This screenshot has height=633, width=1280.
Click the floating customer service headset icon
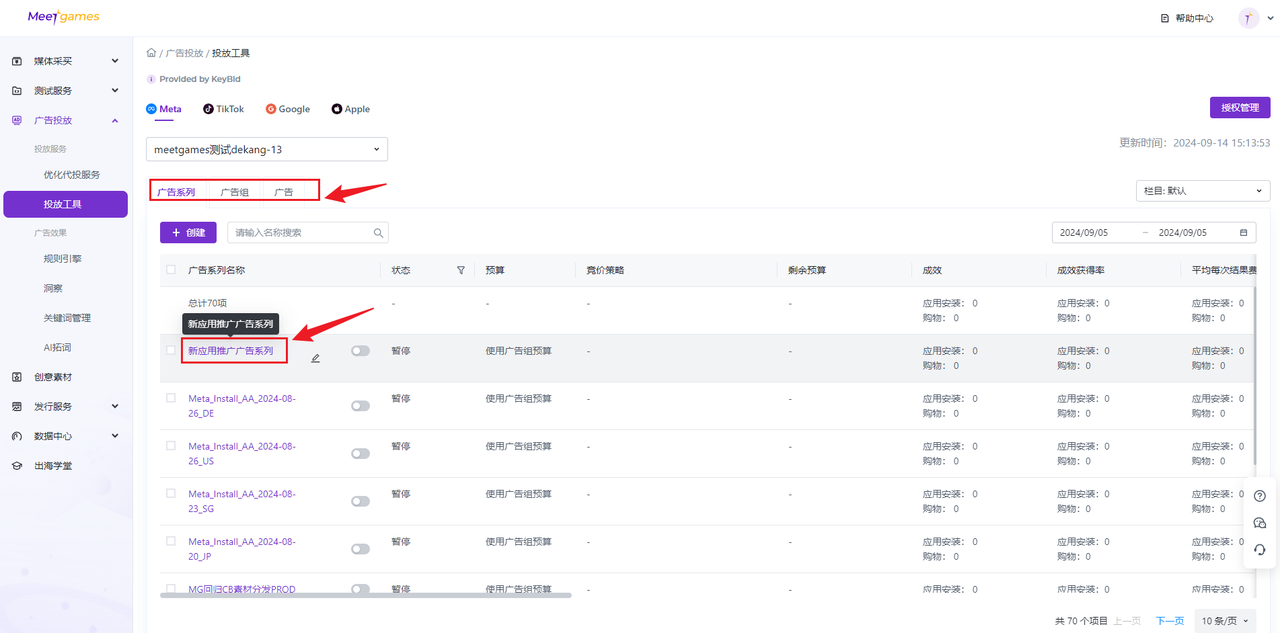pyautogui.click(x=1259, y=550)
